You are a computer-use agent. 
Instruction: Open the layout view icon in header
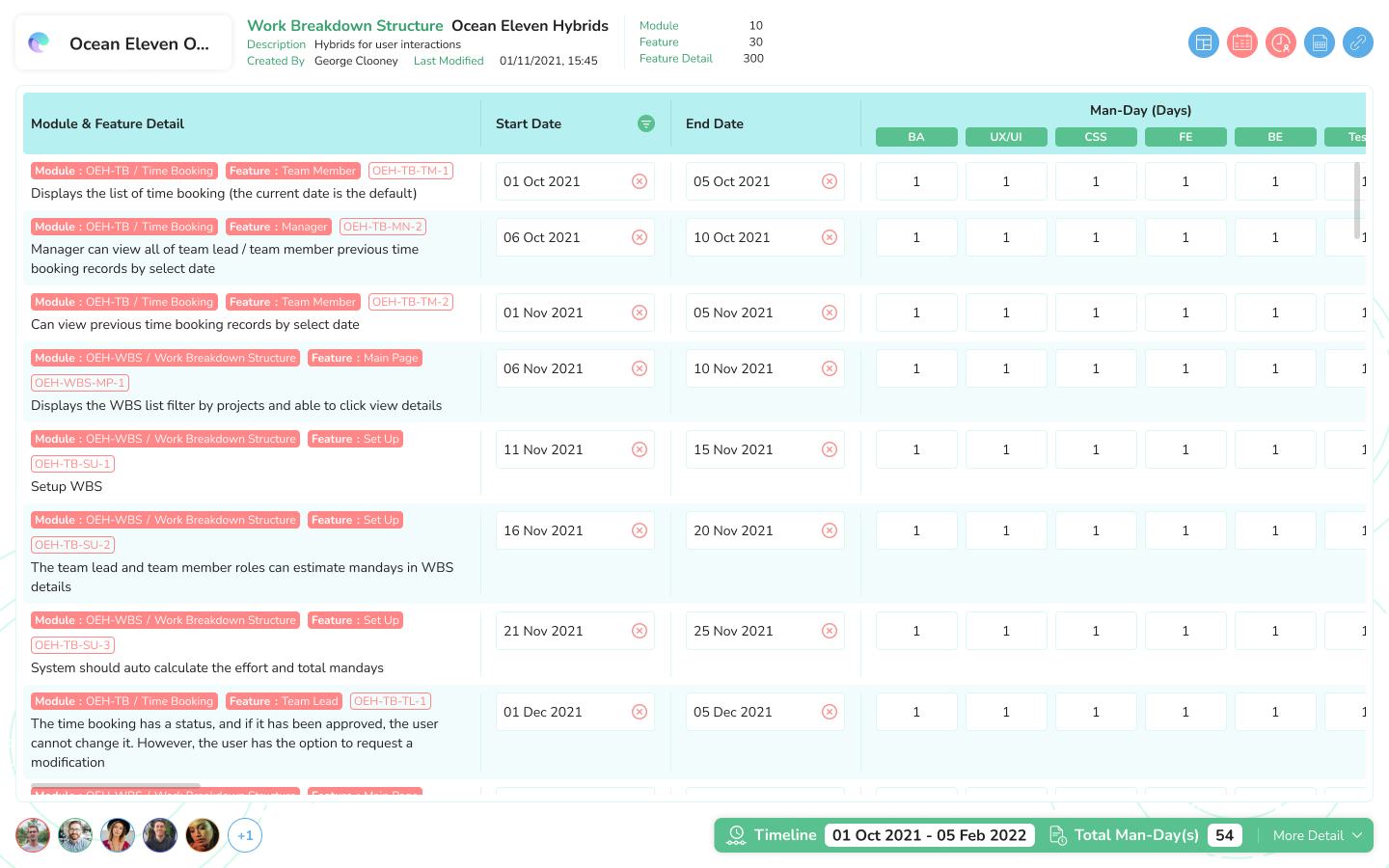coord(1203,42)
